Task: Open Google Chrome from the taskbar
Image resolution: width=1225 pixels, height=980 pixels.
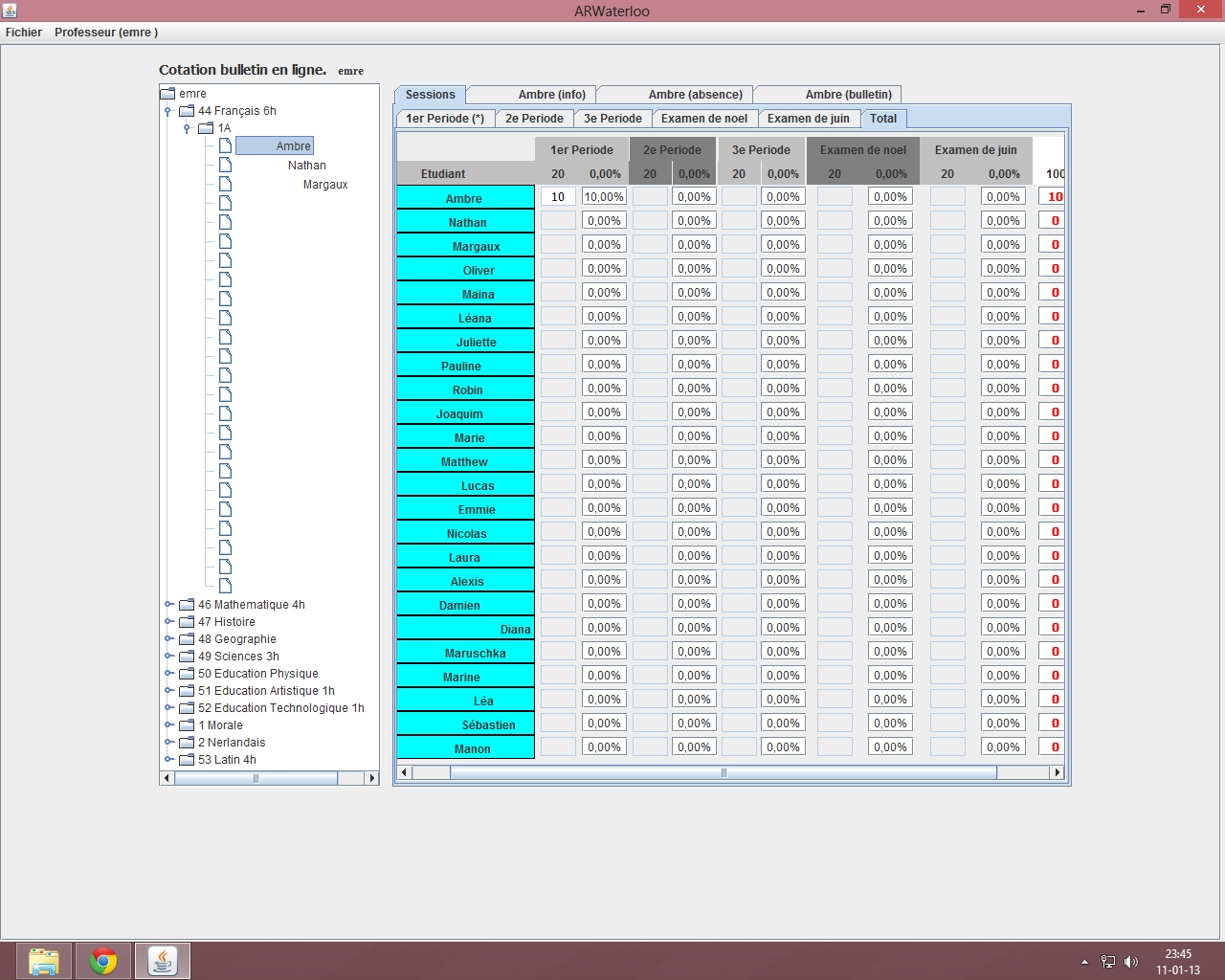Action: 103,961
